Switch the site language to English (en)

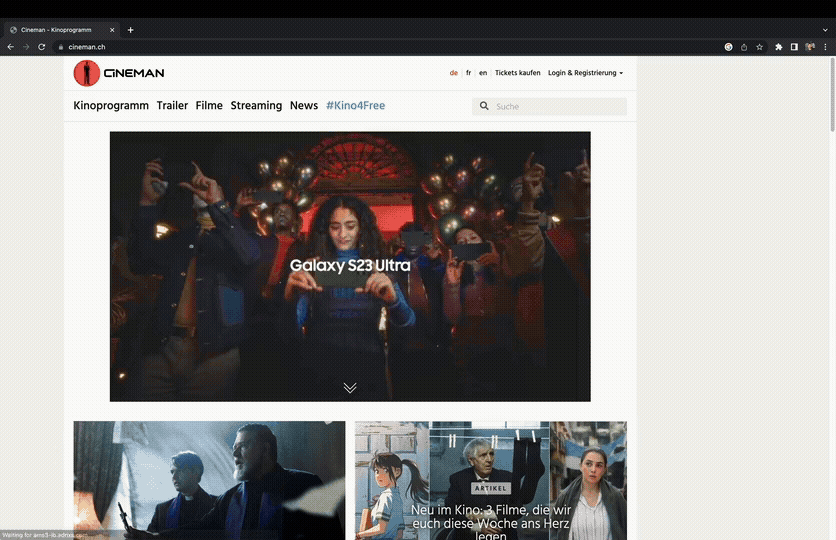pyautogui.click(x=483, y=73)
